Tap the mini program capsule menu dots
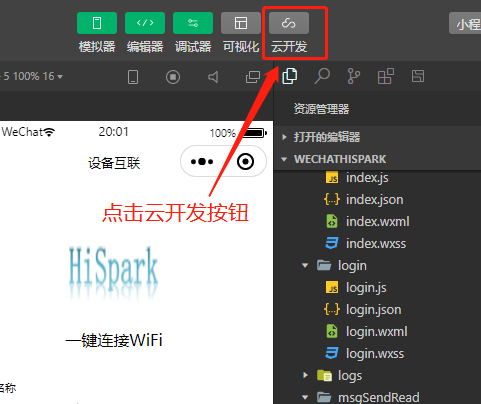This screenshot has height=404, width=481. coord(202,162)
